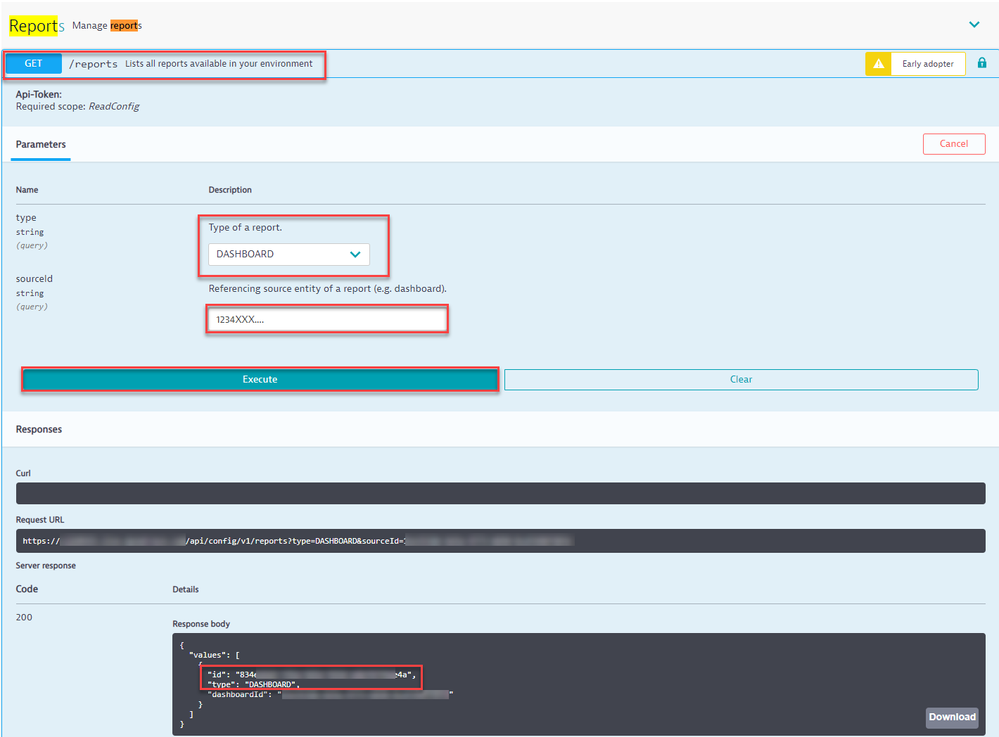Select the Parameters tab
Image resolution: width=999 pixels, height=737 pixels.
[41, 144]
